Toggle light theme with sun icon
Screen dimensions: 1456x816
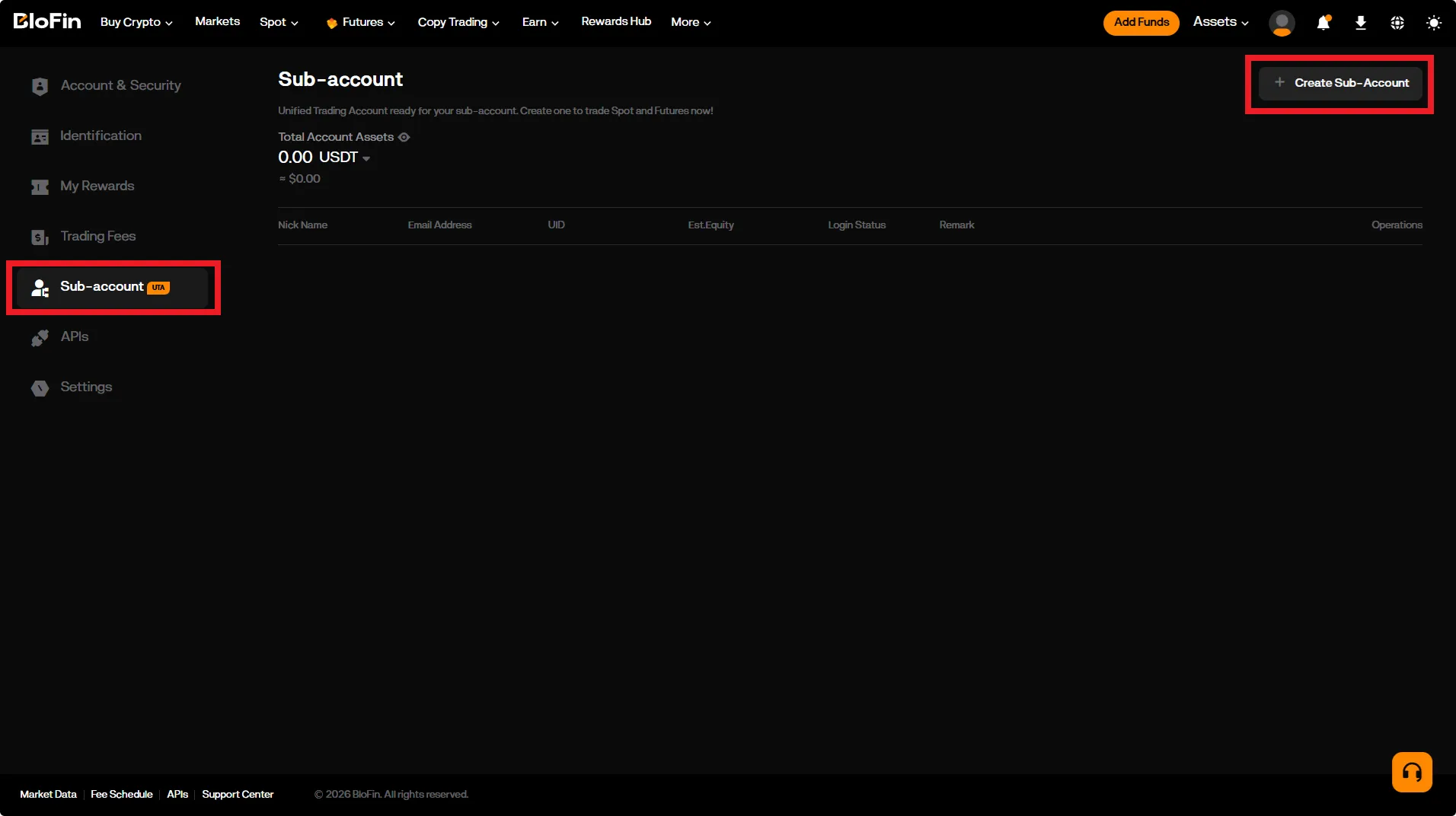[1434, 23]
